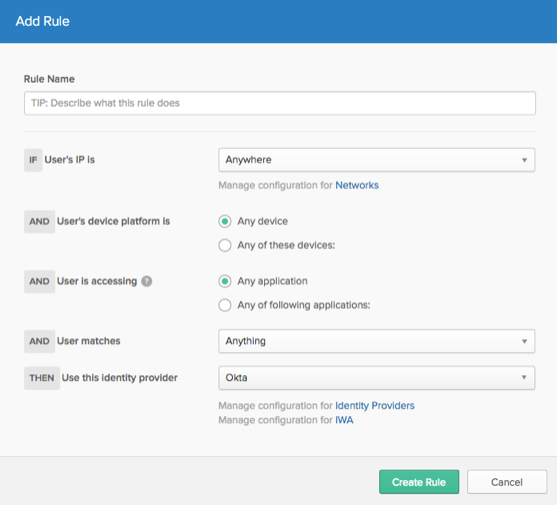
Task: Follow the Identity Providers link
Action: (x=375, y=406)
